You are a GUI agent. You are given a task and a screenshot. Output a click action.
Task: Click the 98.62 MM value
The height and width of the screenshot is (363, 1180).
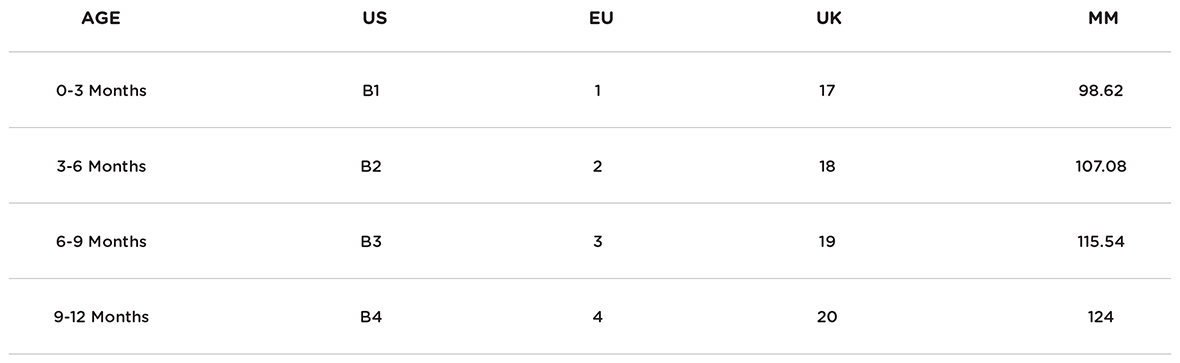point(1101,91)
